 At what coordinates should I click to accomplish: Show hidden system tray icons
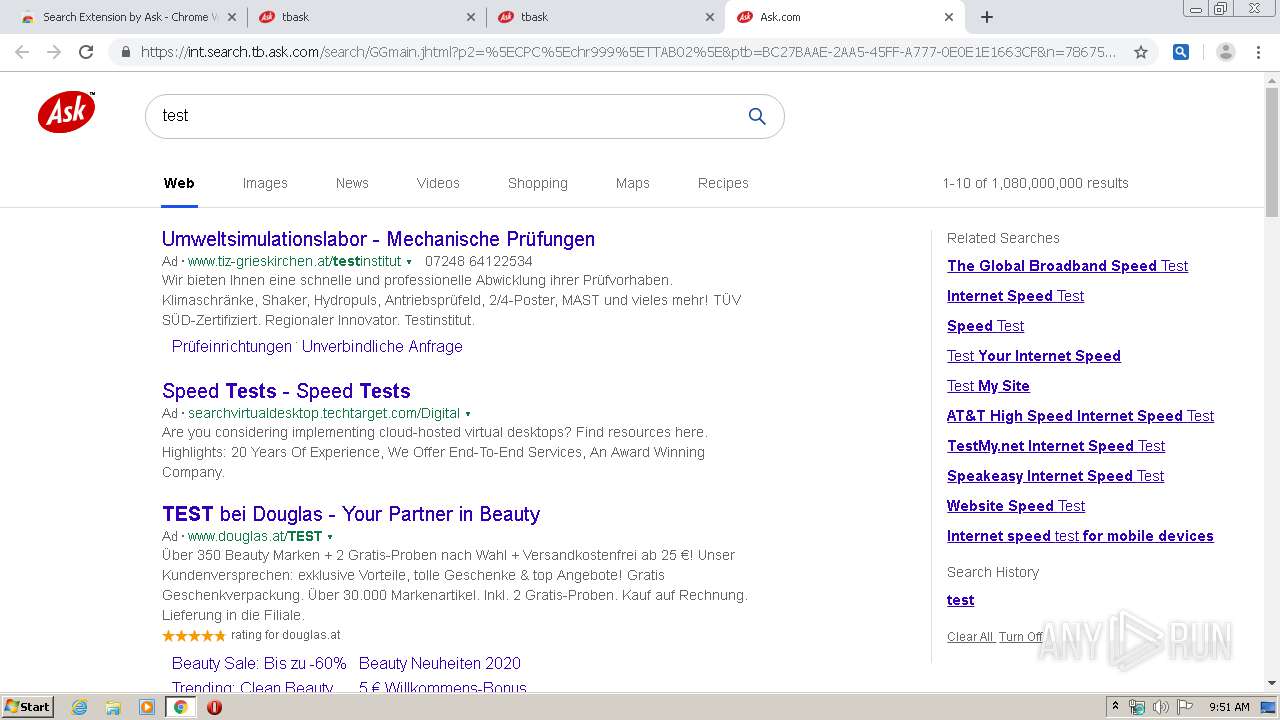pyautogui.click(x=1115, y=707)
